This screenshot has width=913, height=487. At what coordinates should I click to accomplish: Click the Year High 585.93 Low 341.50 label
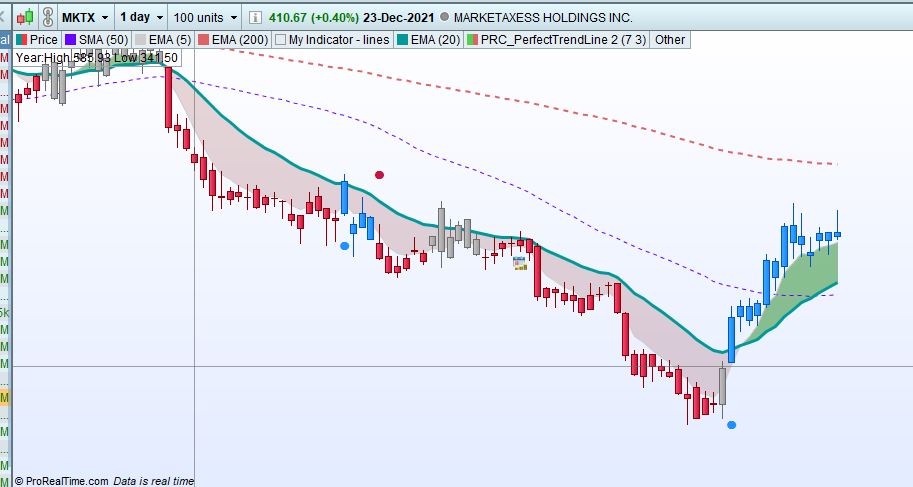tap(97, 58)
